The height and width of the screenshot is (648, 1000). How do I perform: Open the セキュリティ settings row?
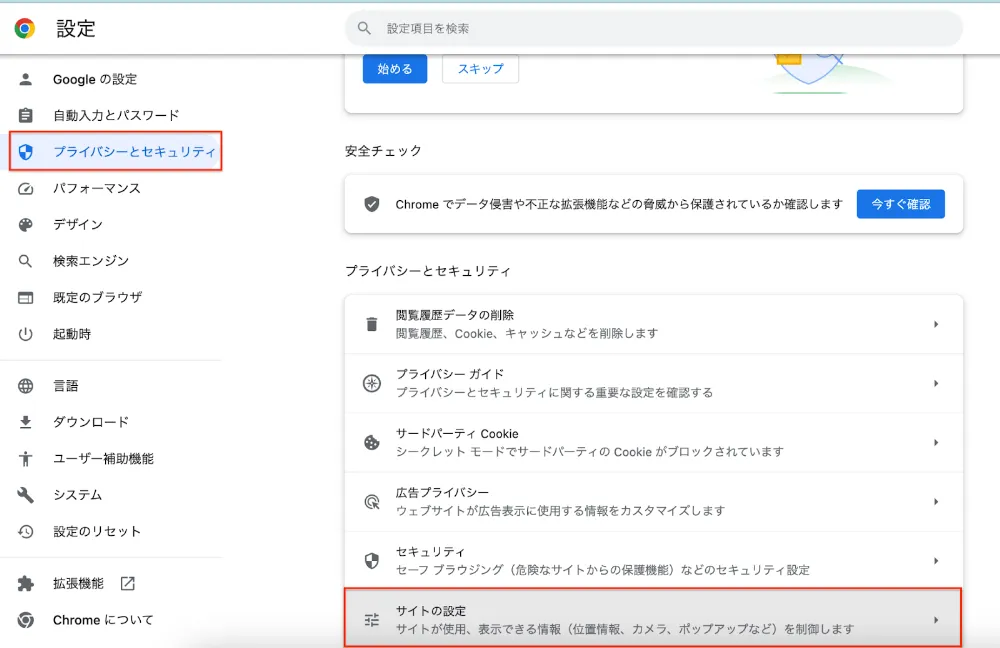pyautogui.click(x=654, y=561)
